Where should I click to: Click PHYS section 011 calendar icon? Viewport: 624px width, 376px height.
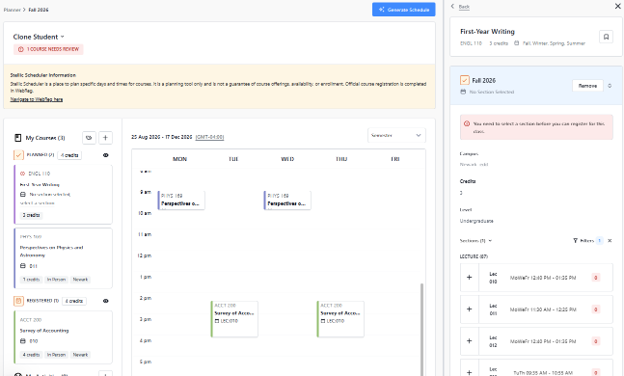pyautogui.click(x=23, y=266)
